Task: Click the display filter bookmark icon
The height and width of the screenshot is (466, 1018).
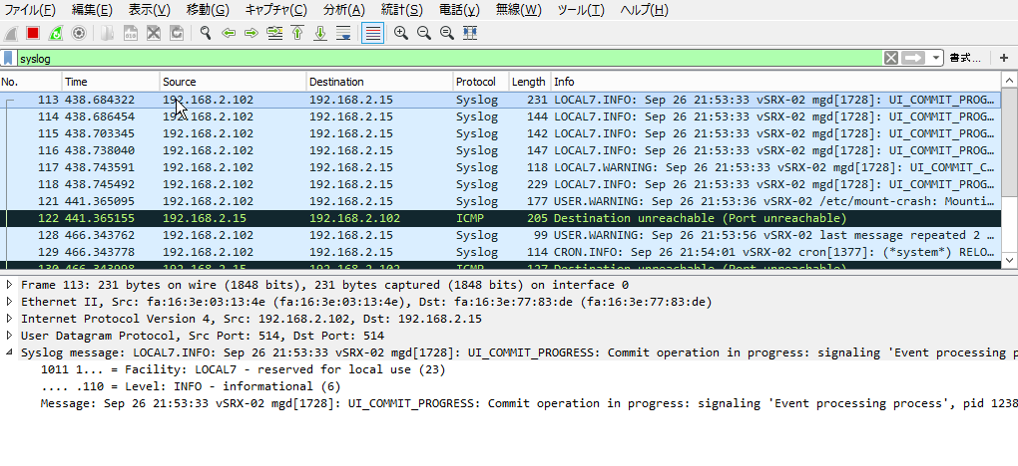Action: coord(9,58)
